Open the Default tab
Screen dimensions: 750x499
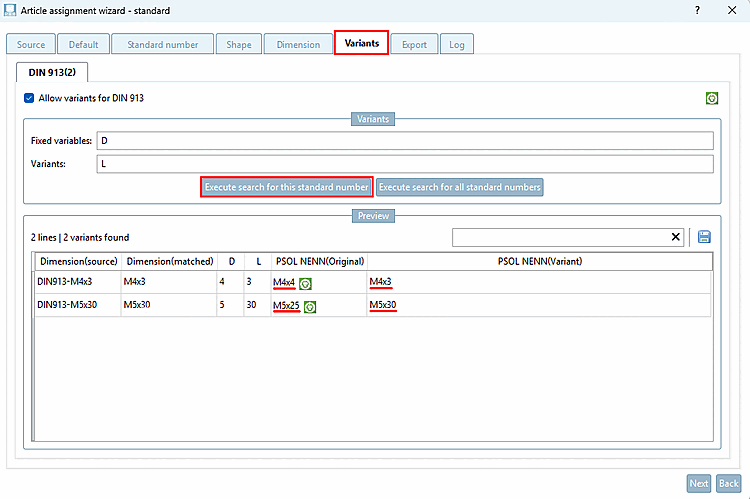83,44
